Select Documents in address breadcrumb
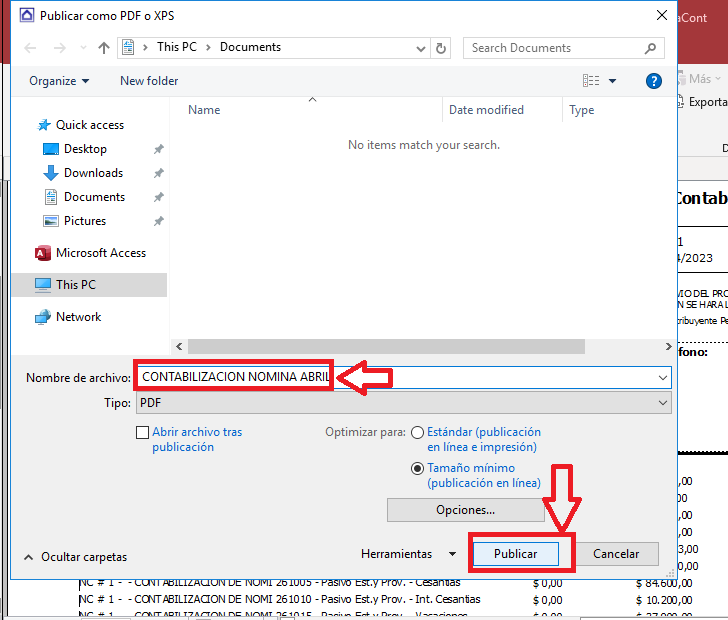The width and height of the screenshot is (728, 620). (250, 47)
